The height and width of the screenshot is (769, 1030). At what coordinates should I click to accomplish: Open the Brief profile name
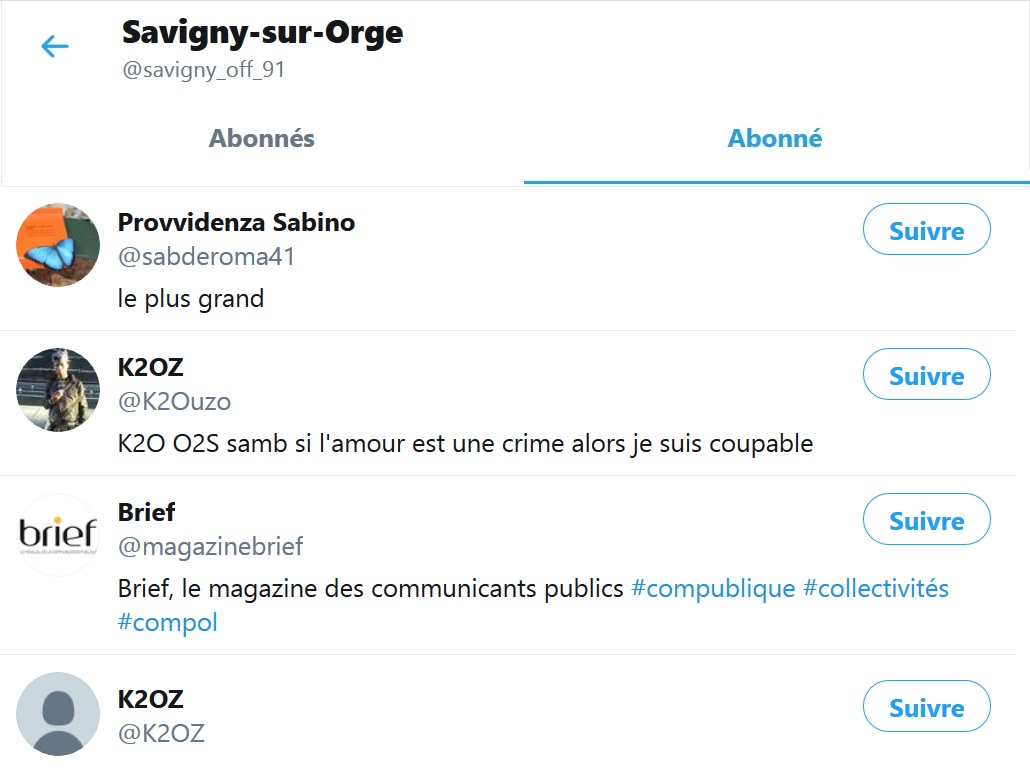click(x=146, y=512)
